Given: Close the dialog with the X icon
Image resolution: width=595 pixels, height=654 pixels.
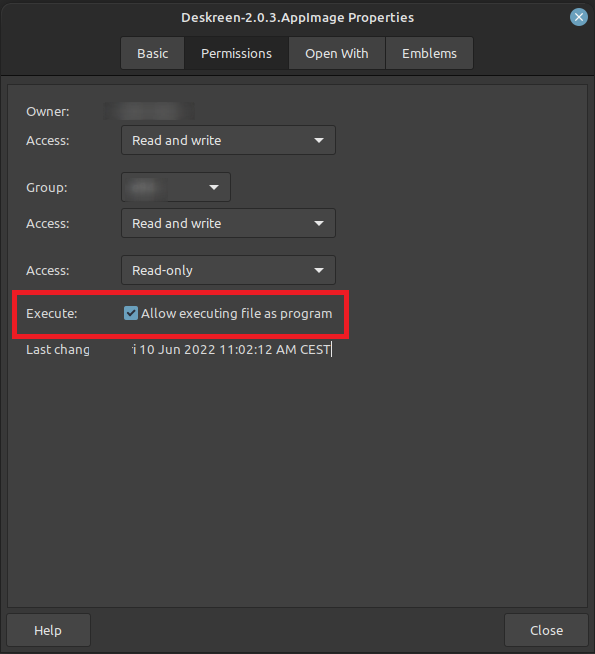Looking at the screenshot, I should click(579, 17).
